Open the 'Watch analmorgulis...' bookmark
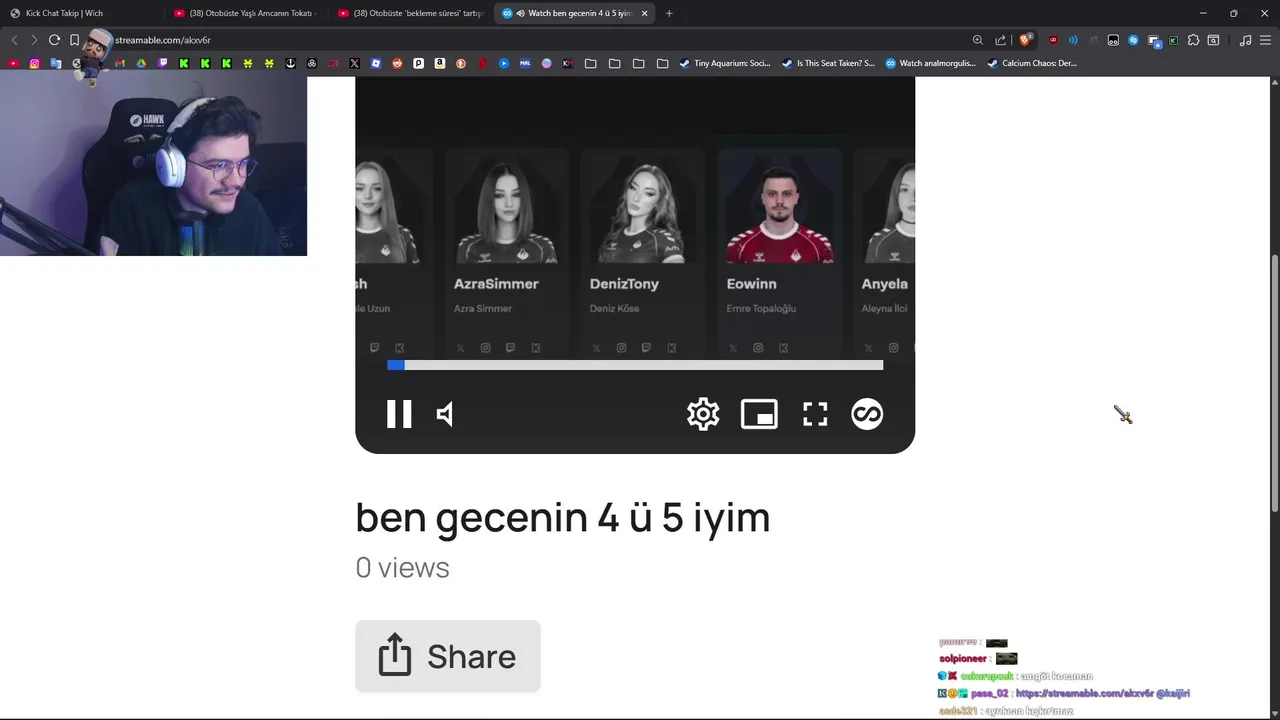Viewport: 1280px width, 720px height. [x=930, y=63]
